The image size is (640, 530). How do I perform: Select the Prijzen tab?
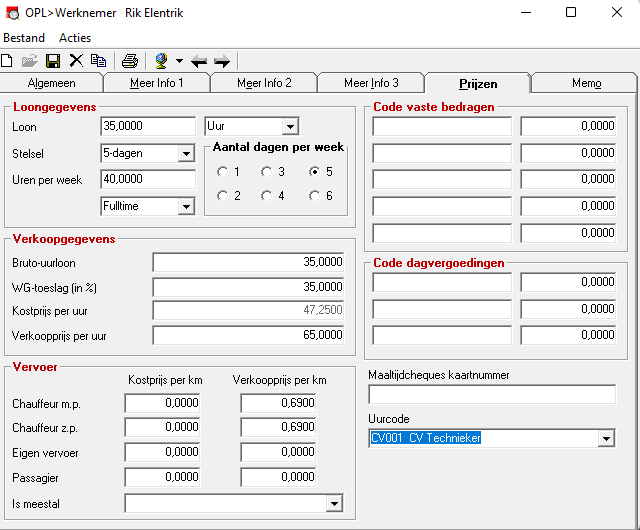478,84
